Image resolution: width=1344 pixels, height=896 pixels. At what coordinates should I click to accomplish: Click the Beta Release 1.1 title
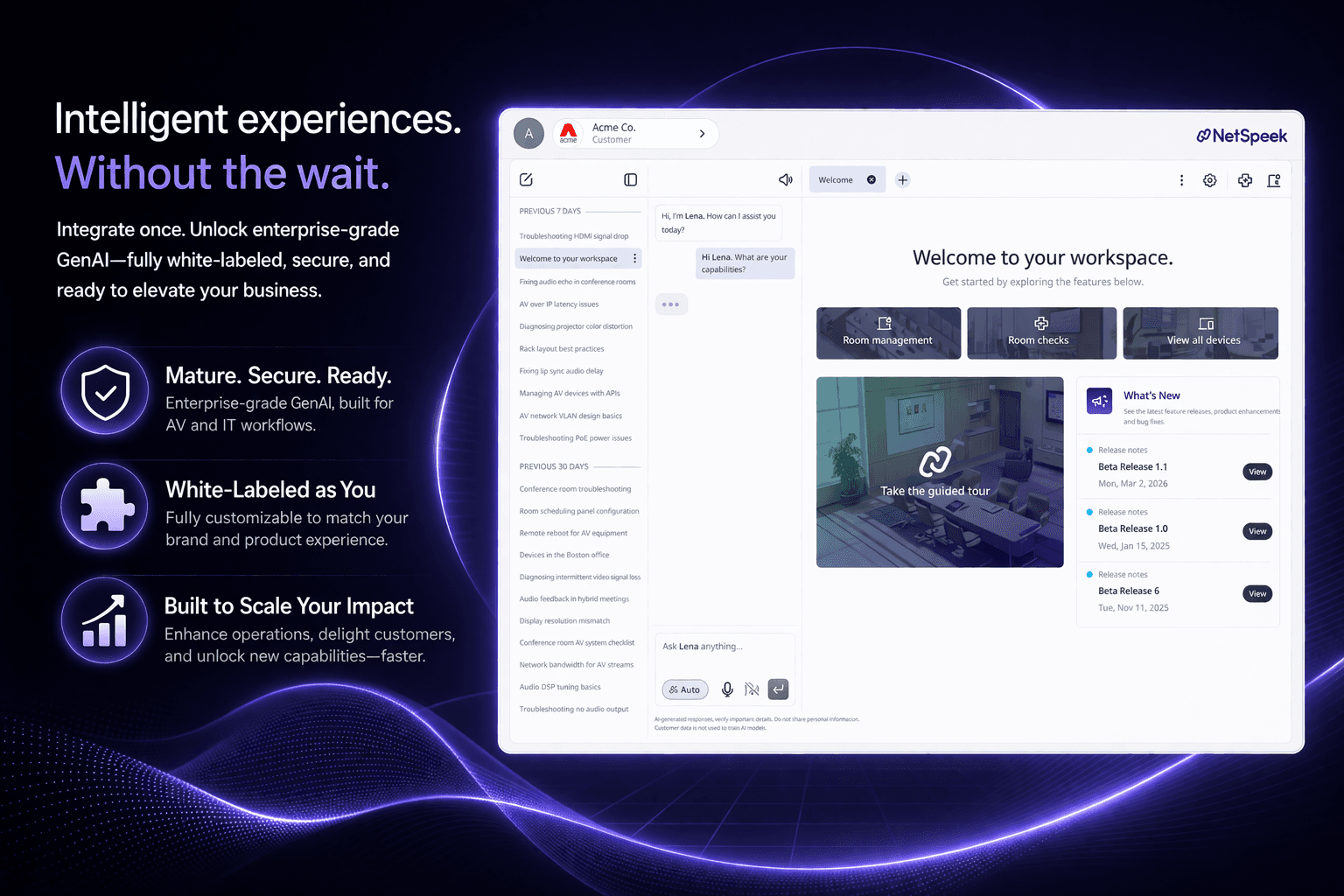[x=1132, y=467]
